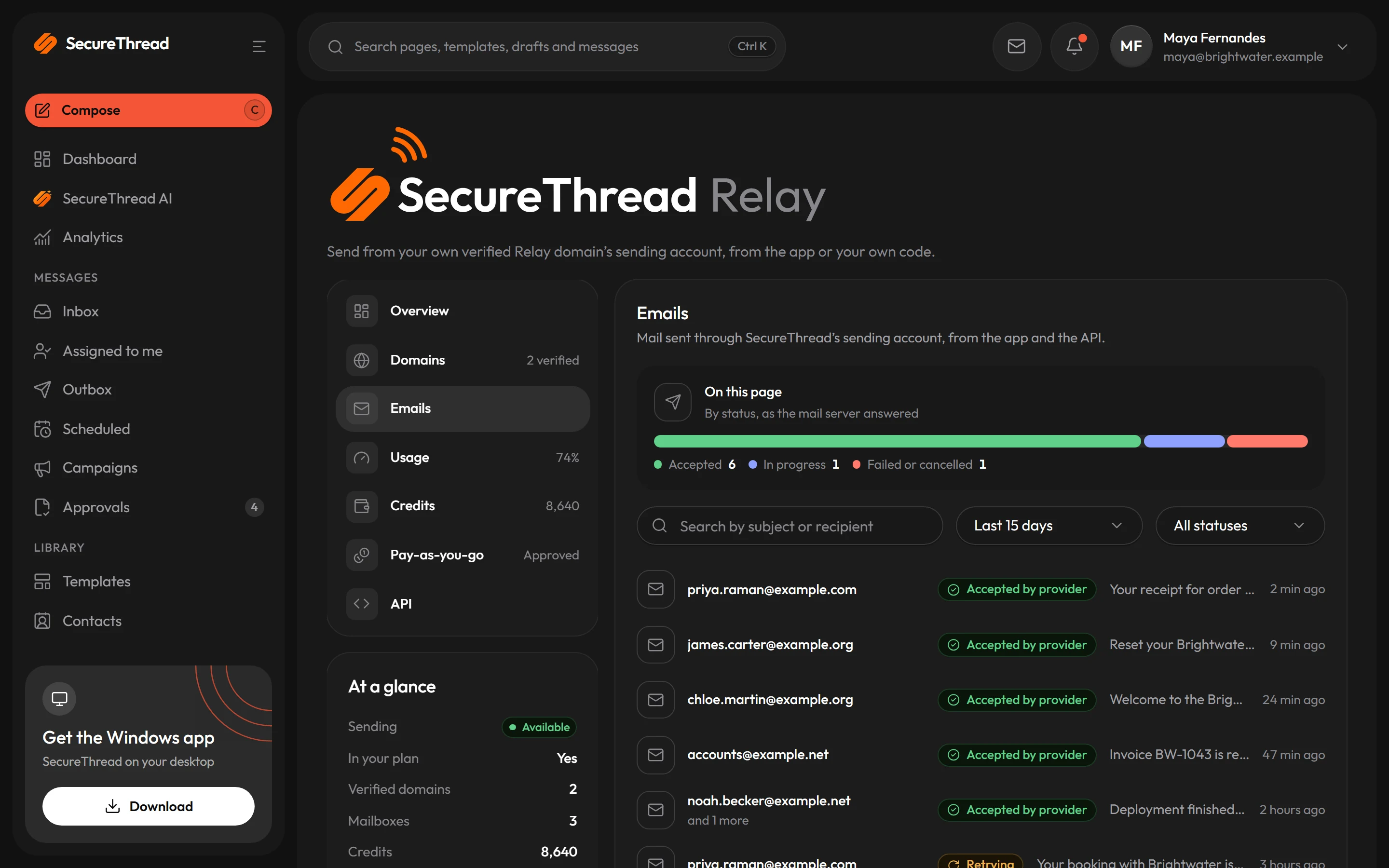Click the Templates layout icon
The width and height of the screenshot is (1389, 868).
pyautogui.click(x=42, y=582)
